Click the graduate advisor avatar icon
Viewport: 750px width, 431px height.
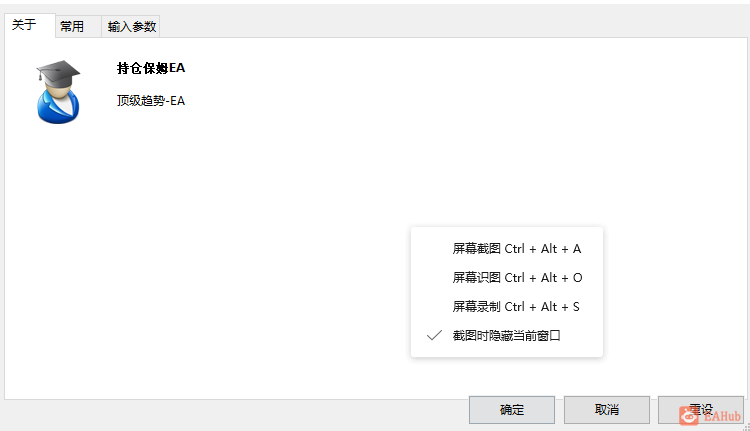[x=58, y=92]
